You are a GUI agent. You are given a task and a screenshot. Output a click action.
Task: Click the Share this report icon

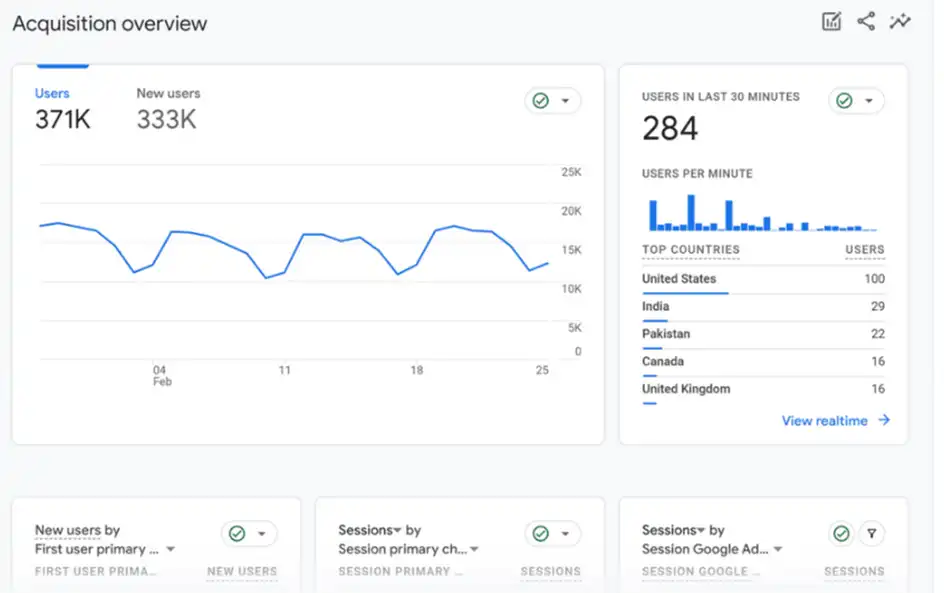pos(866,20)
